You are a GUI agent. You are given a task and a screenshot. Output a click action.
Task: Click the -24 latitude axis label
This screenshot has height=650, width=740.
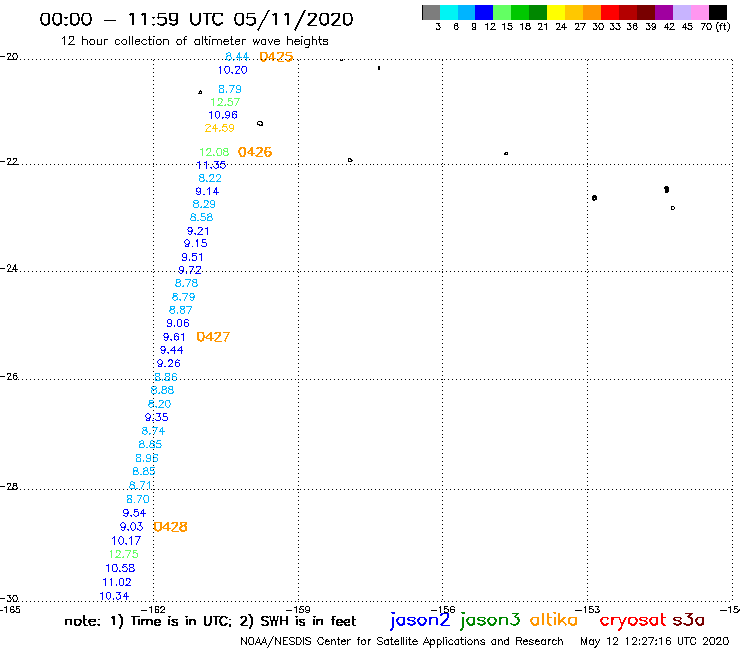[9, 268]
